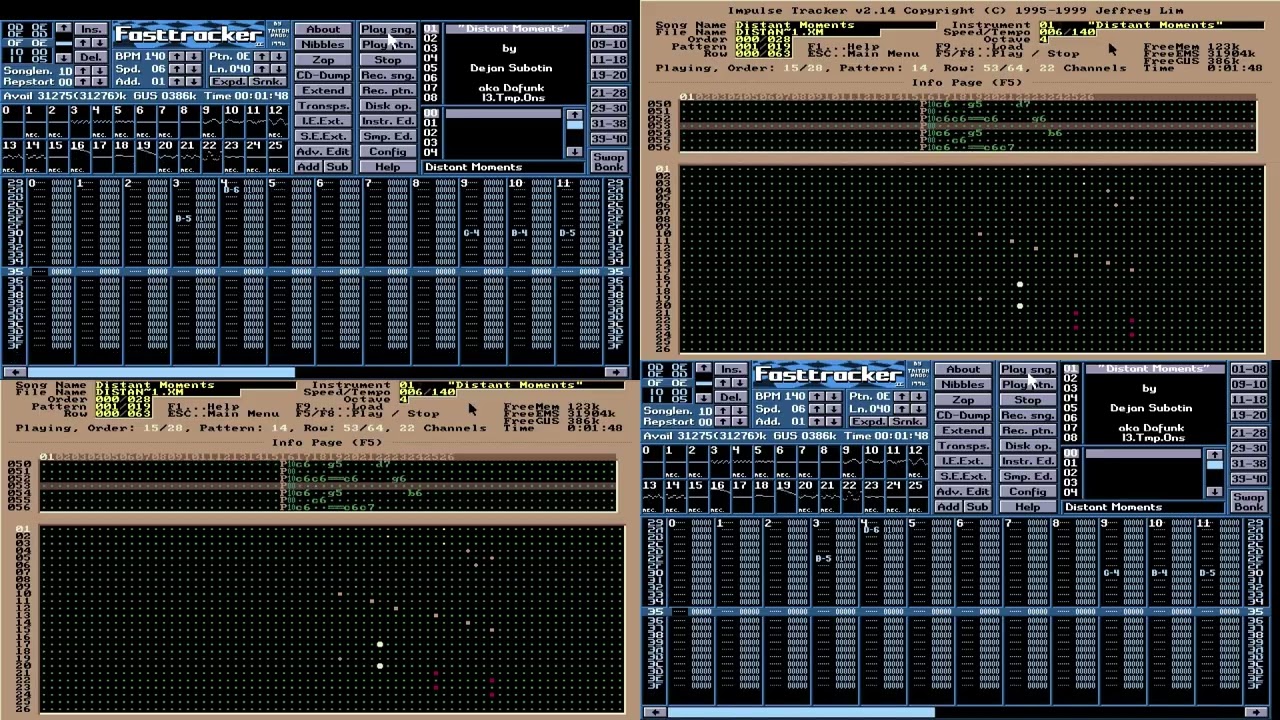Click Del. button in upper FastTracker
Screen dimensions: 1280x720
(91, 57)
